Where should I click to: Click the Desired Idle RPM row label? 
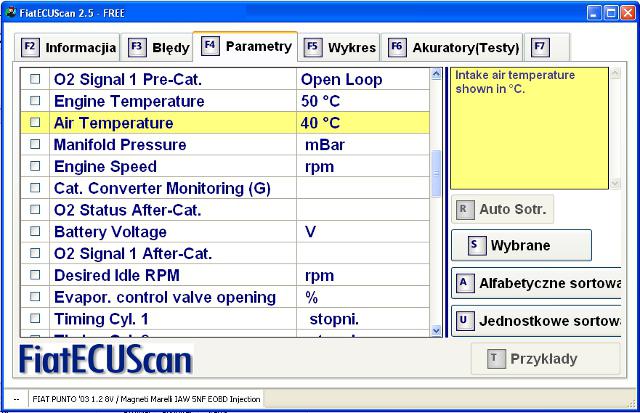tap(117, 275)
